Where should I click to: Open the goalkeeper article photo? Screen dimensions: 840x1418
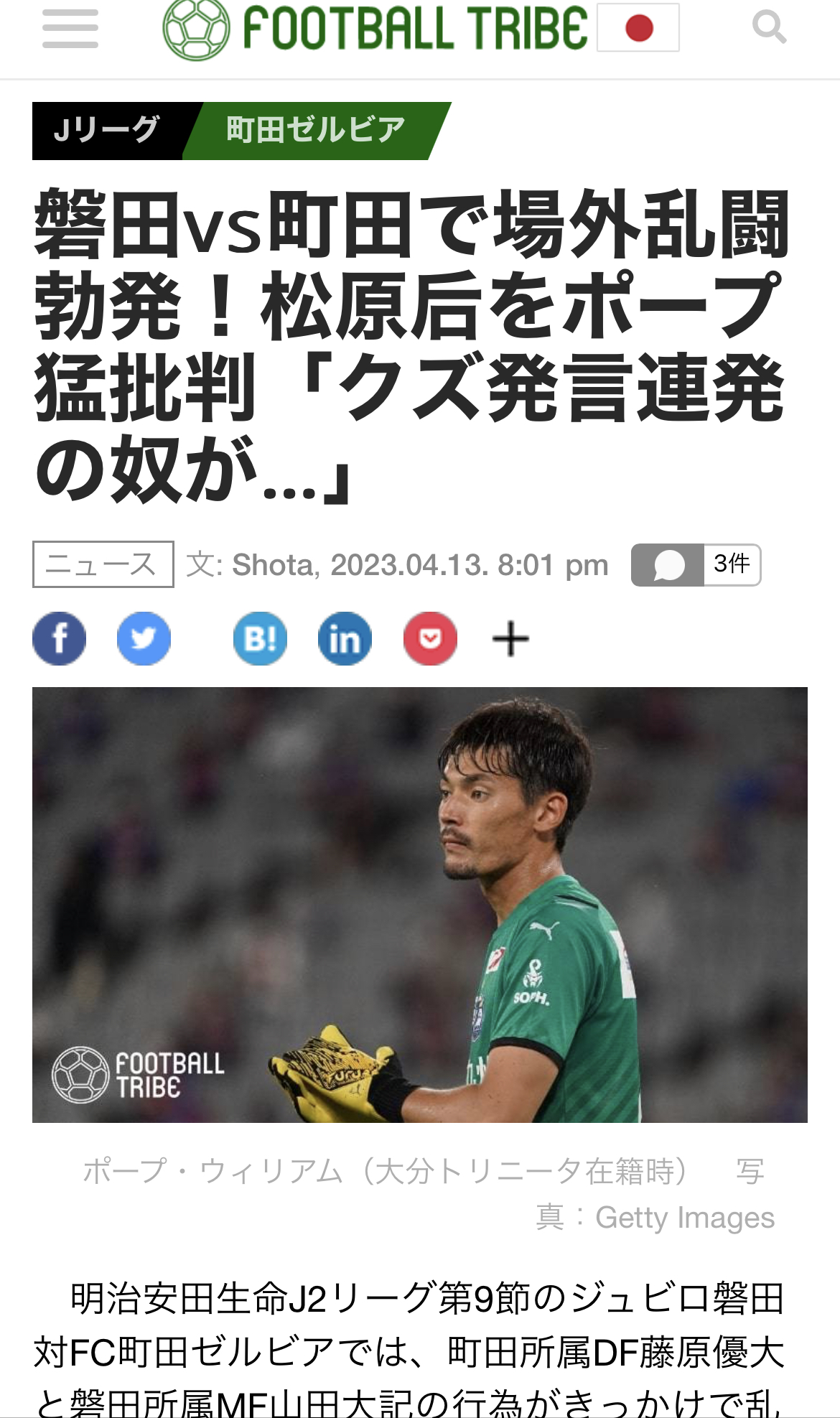420,905
